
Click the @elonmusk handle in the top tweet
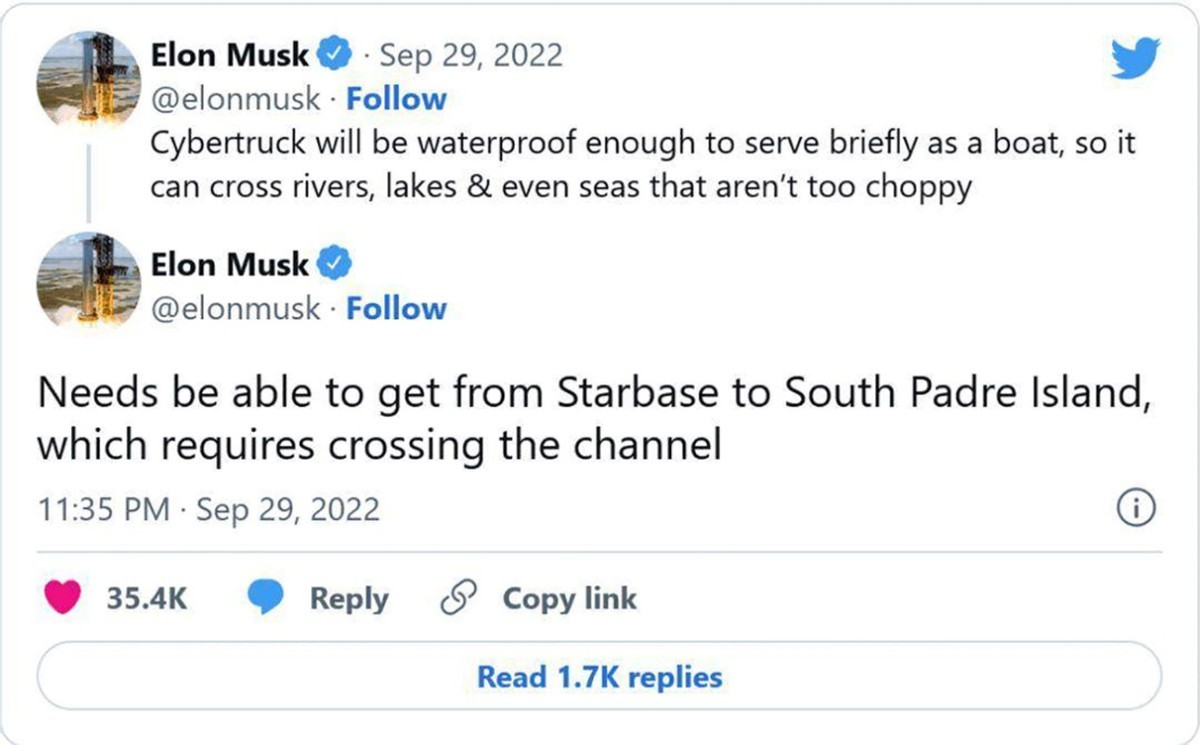(236, 99)
